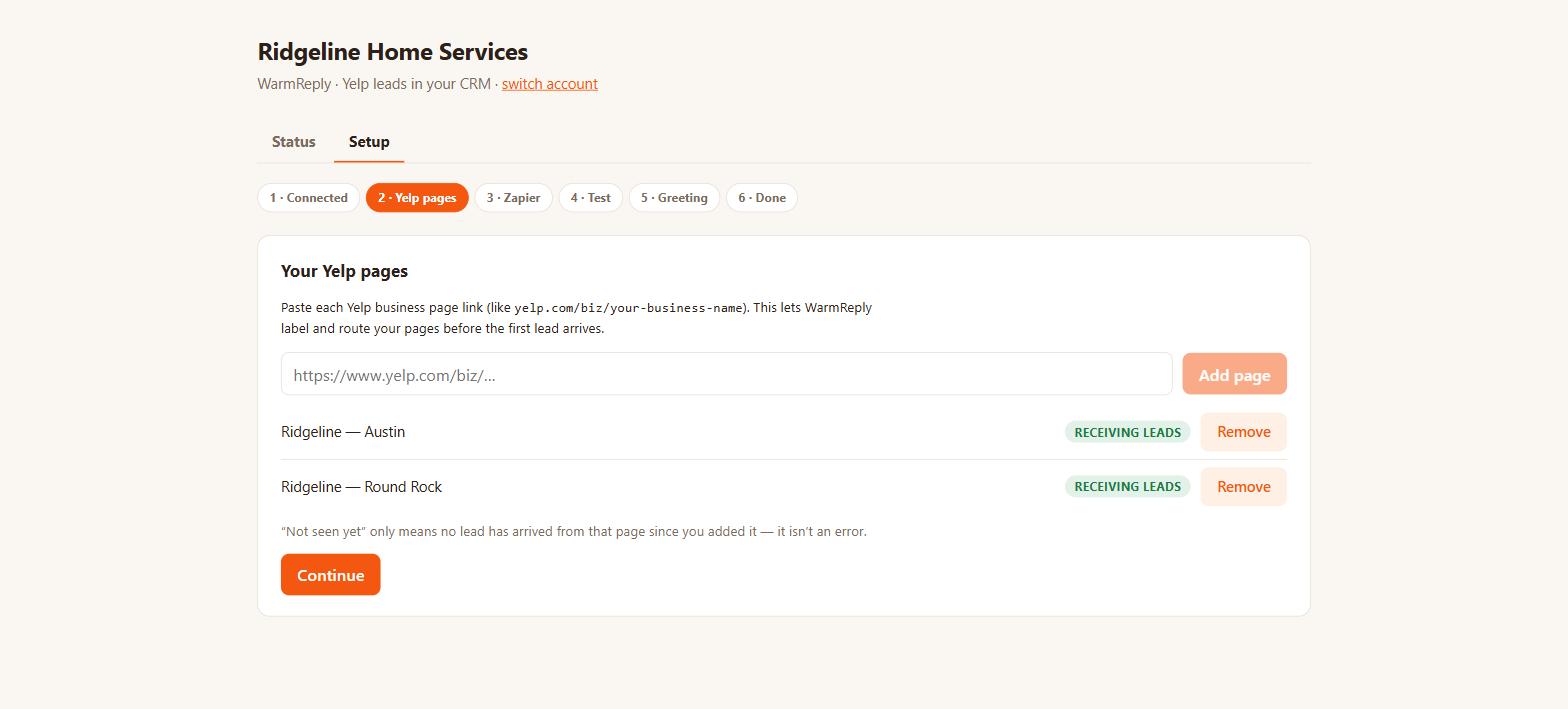Click the Your Yelp pages heading
This screenshot has width=1568, height=709.
pyautogui.click(x=344, y=271)
